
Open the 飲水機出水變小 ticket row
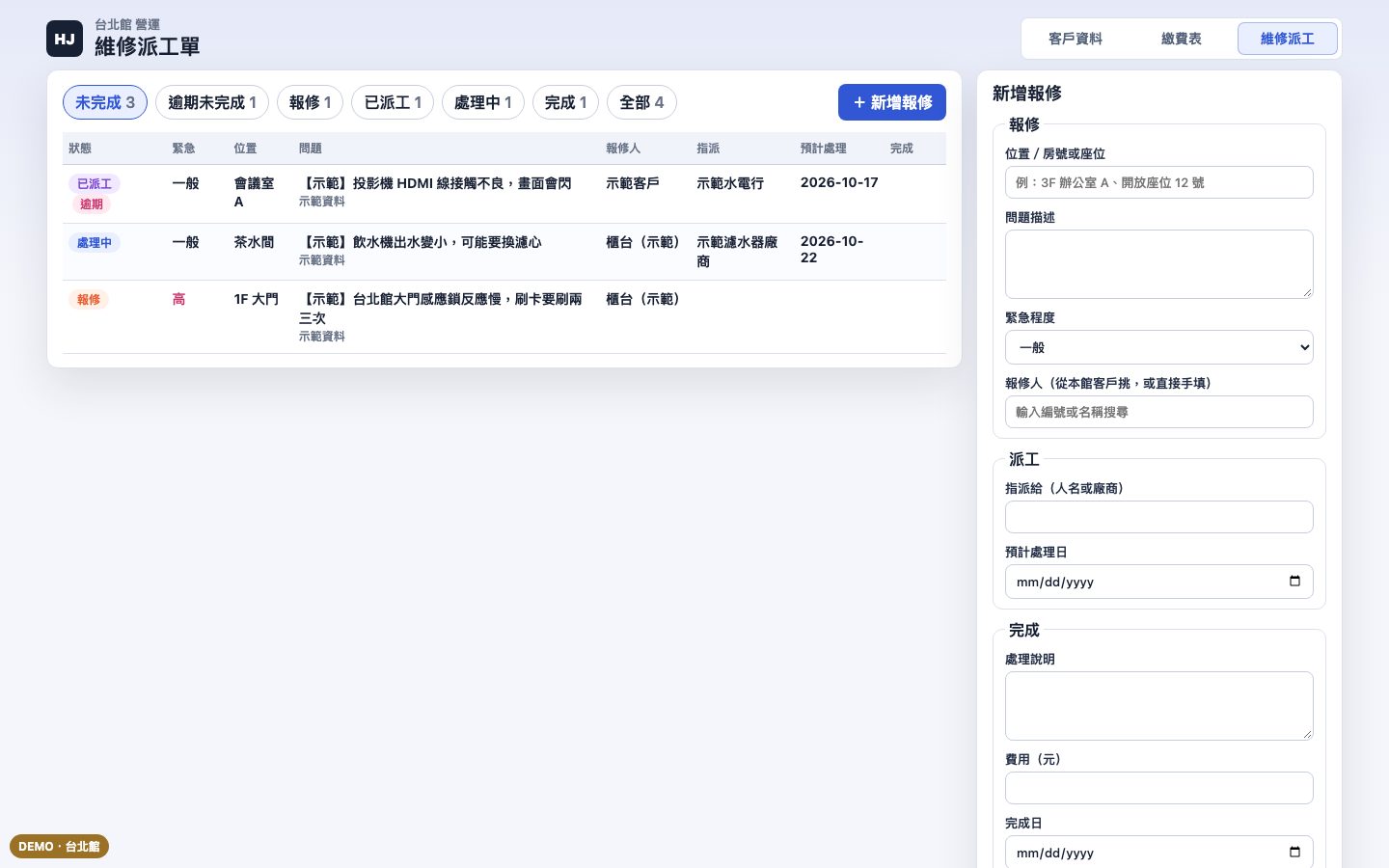pyautogui.click(x=504, y=252)
